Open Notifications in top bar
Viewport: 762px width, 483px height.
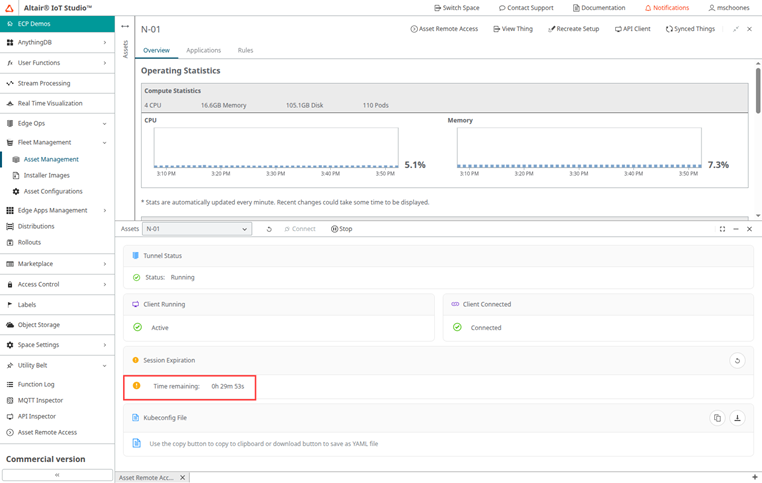(x=667, y=7)
